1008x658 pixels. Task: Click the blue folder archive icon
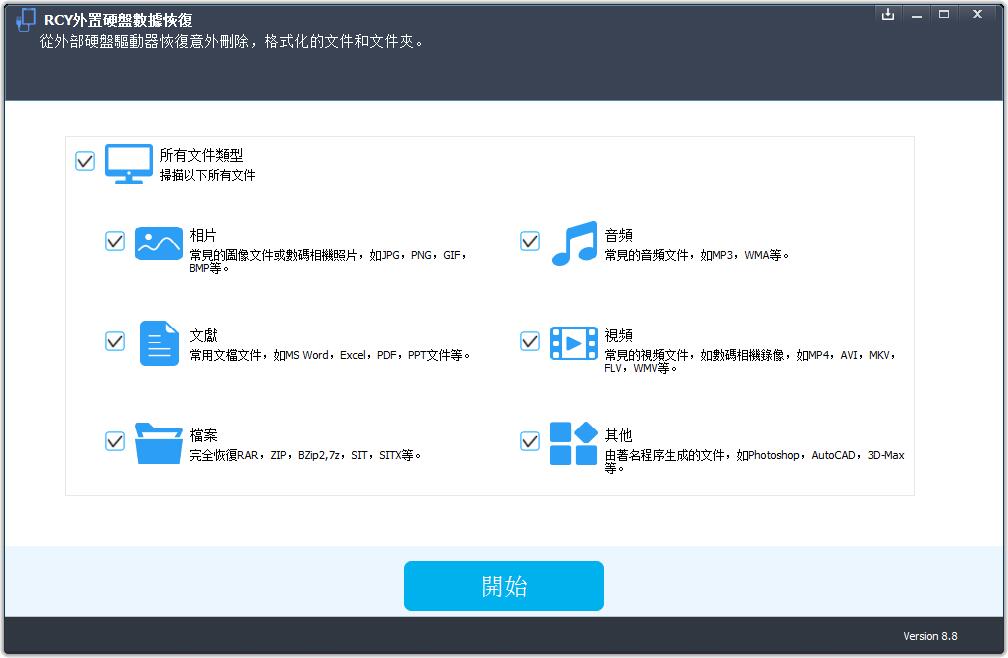pos(158,443)
